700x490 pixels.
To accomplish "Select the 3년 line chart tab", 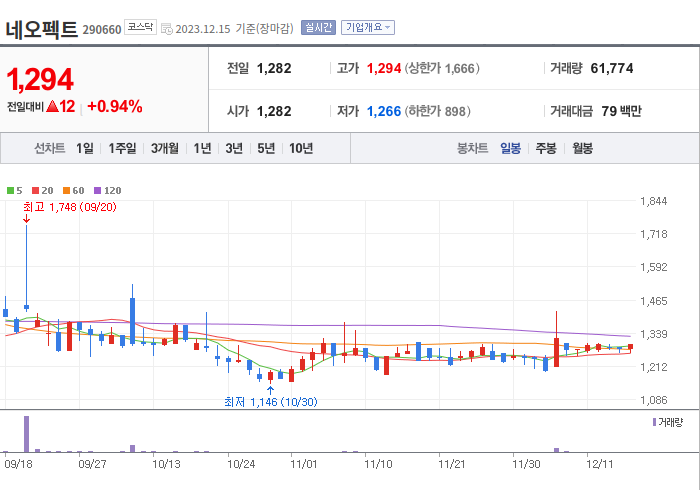I will pyautogui.click(x=234, y=148).
